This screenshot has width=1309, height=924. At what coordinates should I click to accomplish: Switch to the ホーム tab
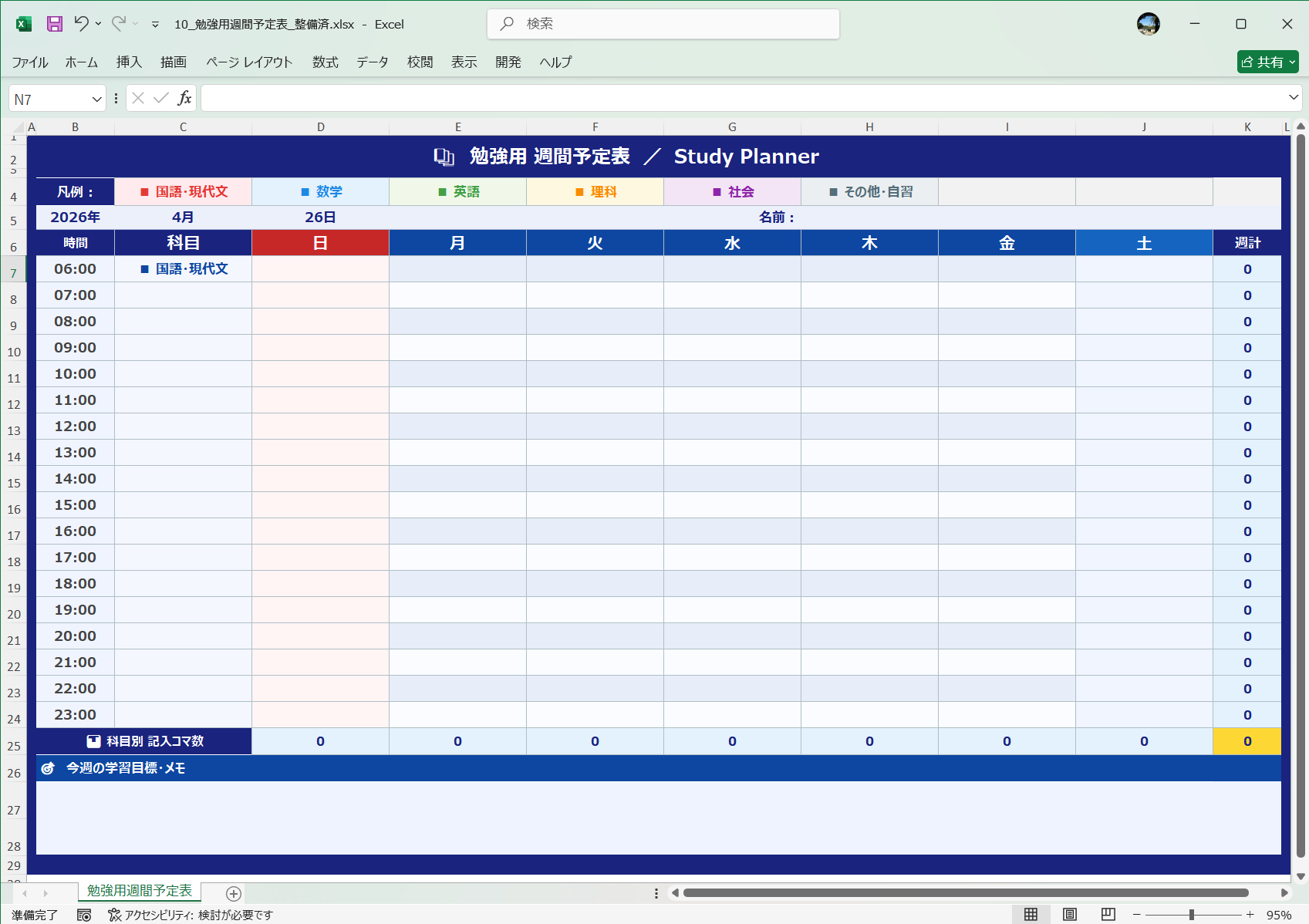82,62
